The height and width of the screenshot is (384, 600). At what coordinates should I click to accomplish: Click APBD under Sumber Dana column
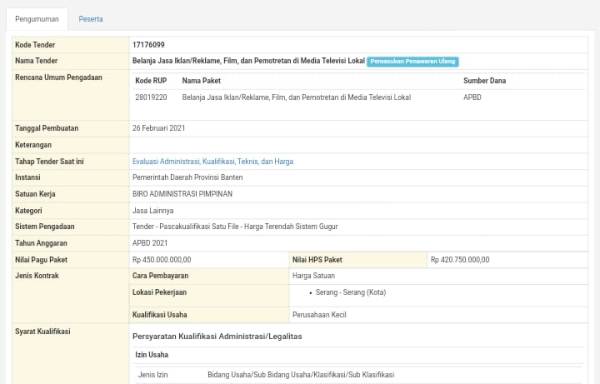(x=472, y=97)
